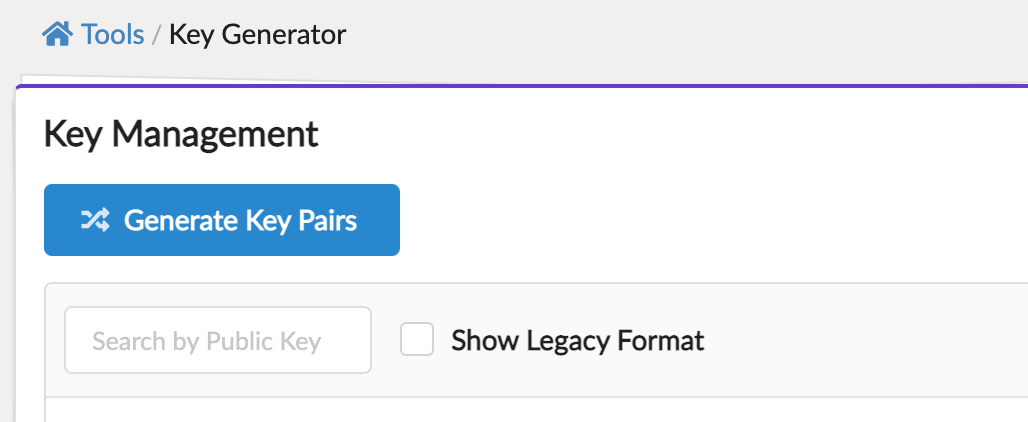Click the crossed-arrows randomize icon

point(95,220)
